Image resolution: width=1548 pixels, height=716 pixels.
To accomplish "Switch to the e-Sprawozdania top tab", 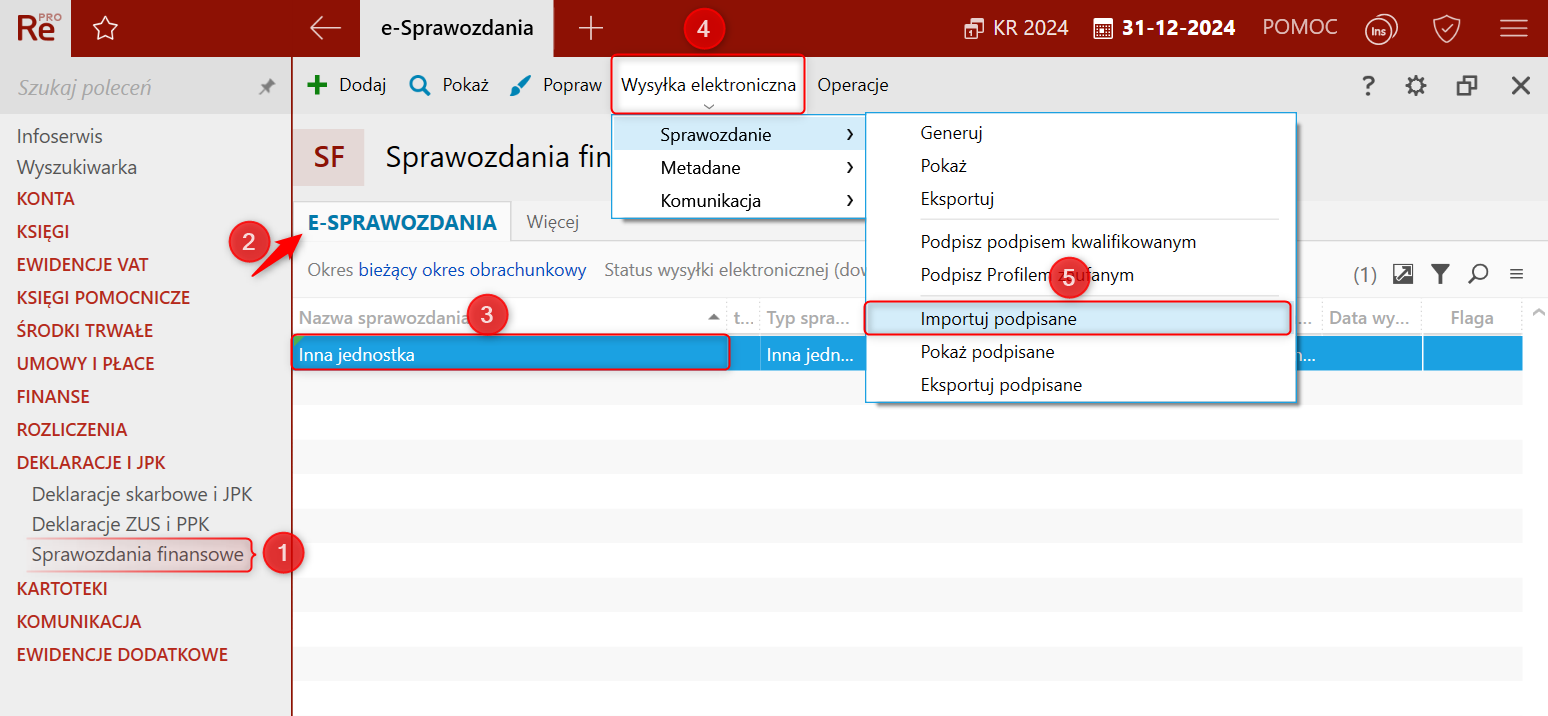I will 457,28.
